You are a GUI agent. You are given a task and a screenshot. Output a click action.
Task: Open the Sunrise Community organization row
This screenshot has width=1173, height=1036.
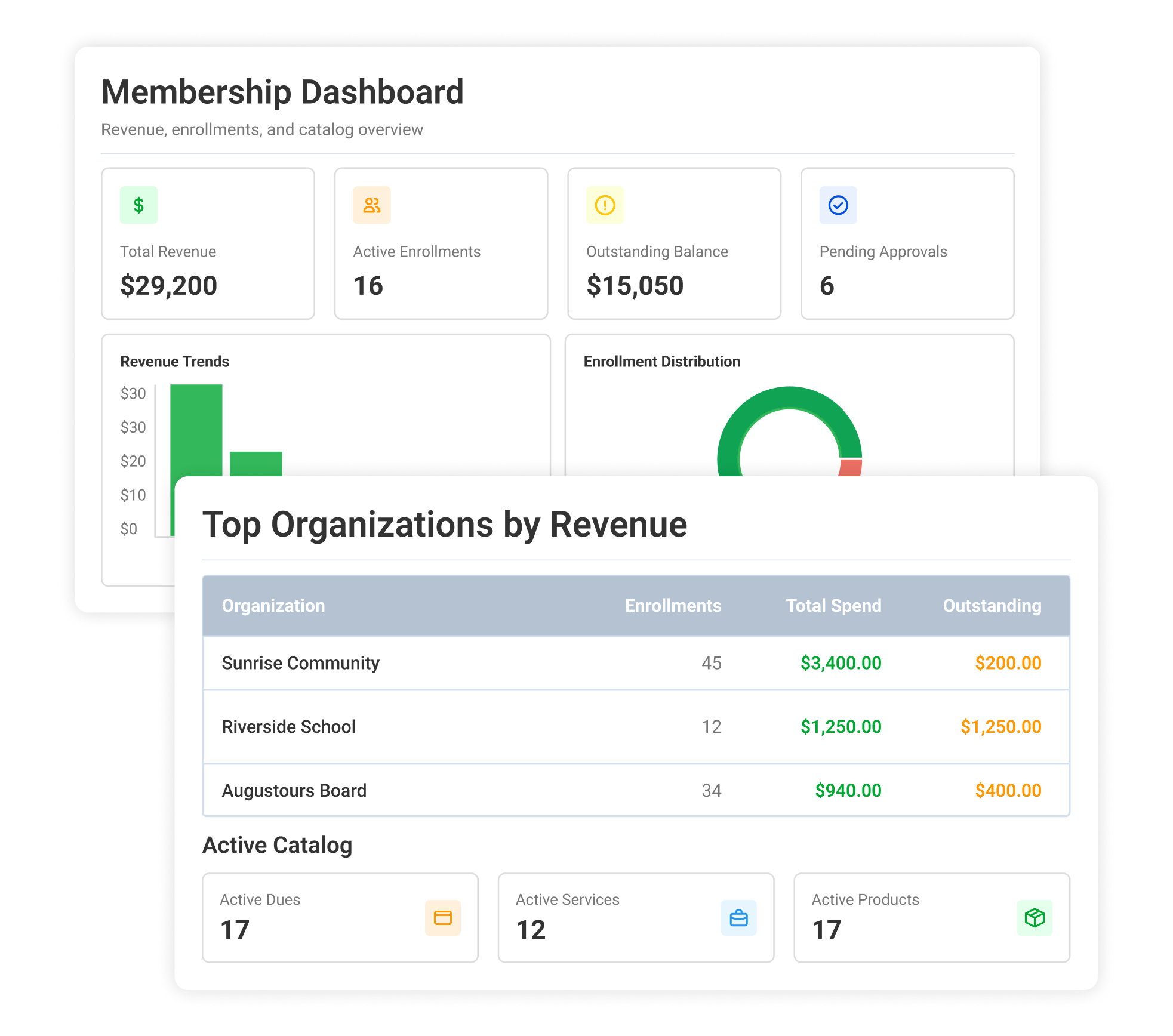300,662
